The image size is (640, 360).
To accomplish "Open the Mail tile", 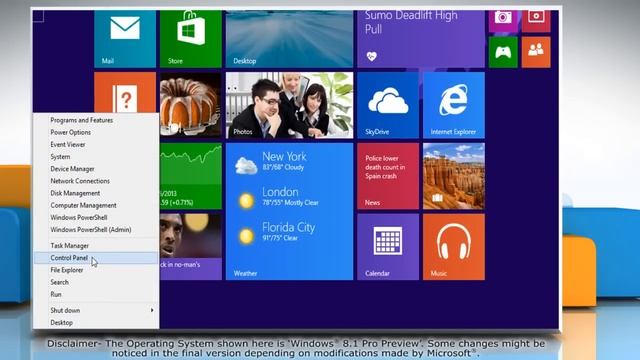I will click(125, 39).
